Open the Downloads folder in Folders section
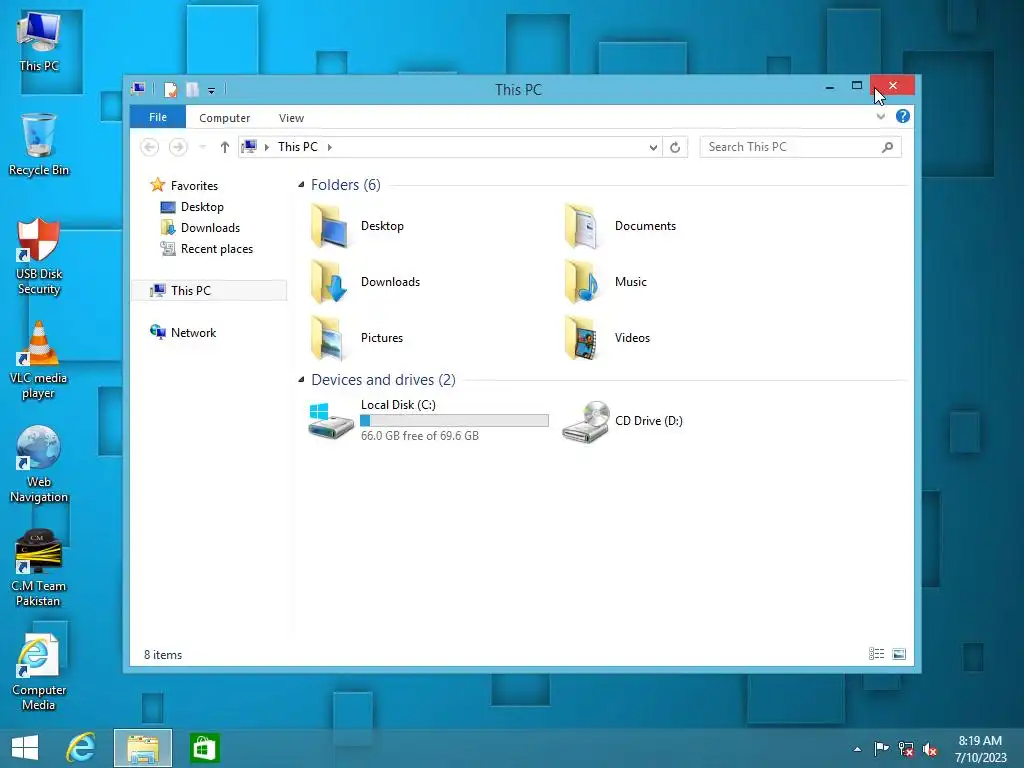The height and width of the screenshot is (768, 1024). click(330, 282)
